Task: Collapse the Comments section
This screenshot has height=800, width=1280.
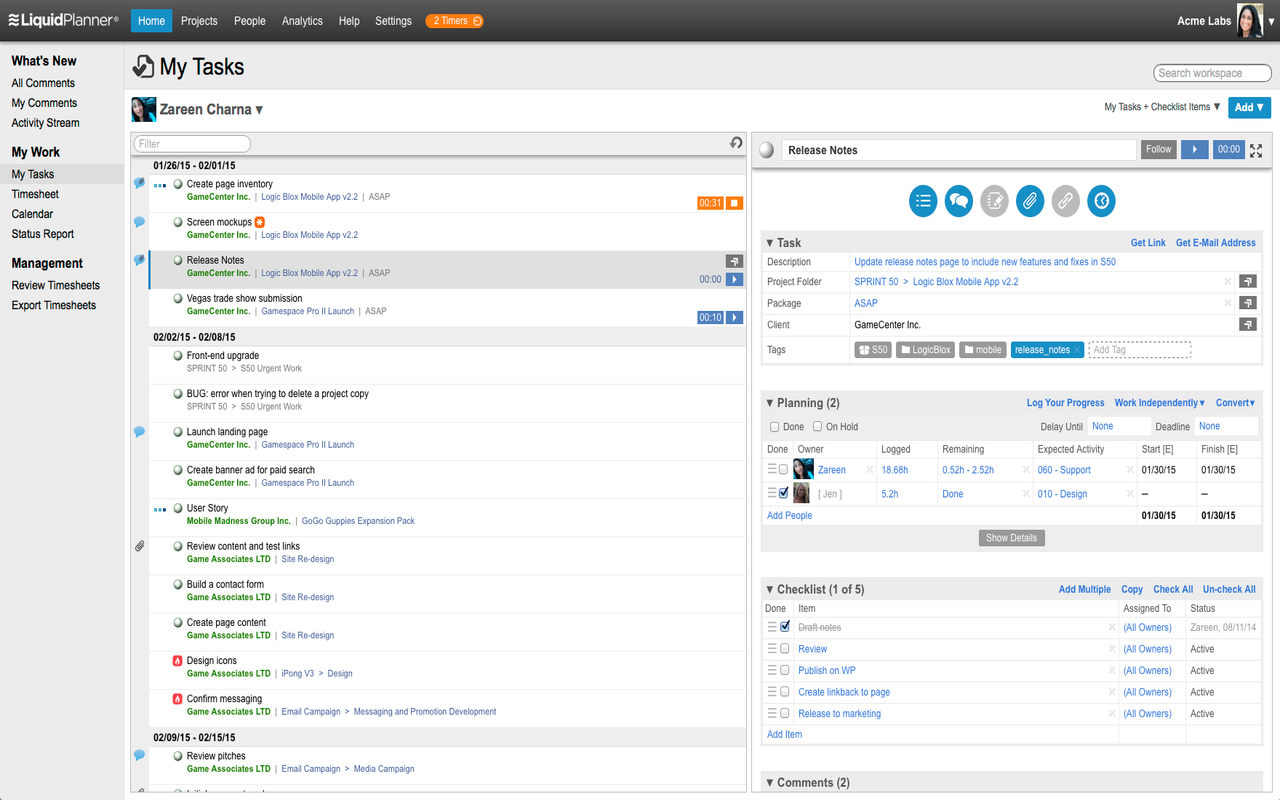Action: click(770, 782)
